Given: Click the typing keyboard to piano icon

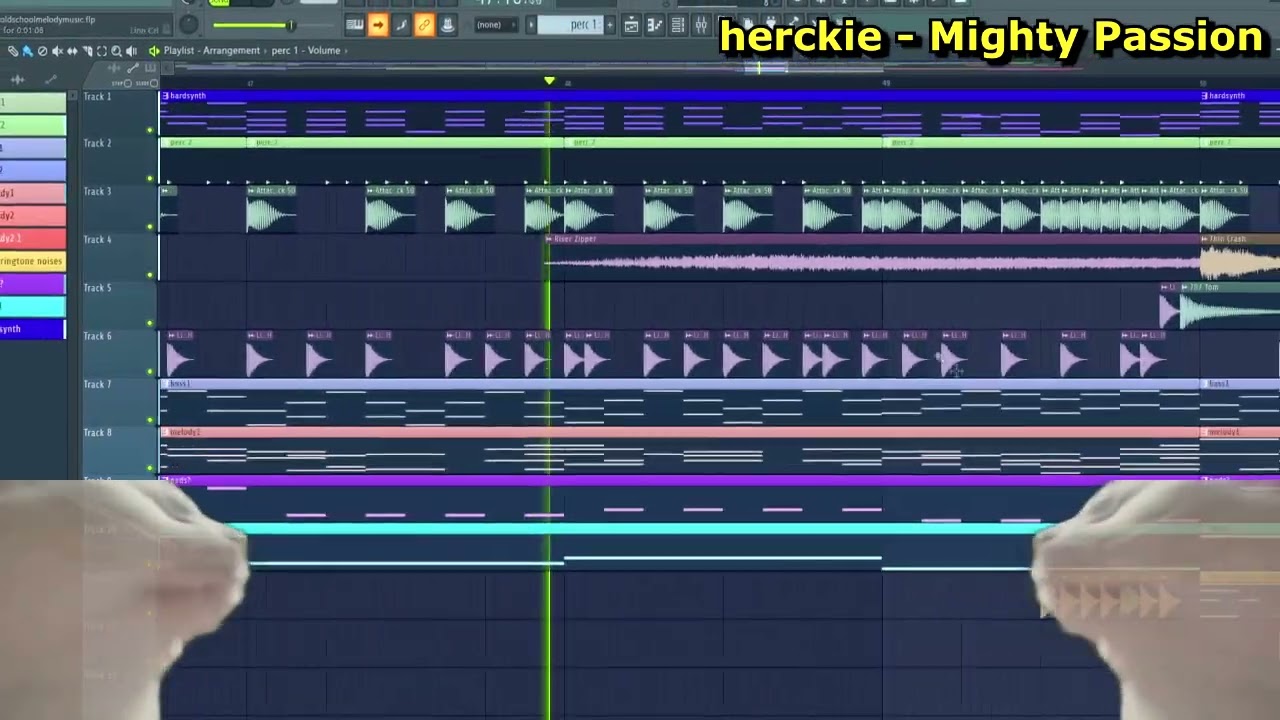Looking at the screenshot, I should point(354,25).
